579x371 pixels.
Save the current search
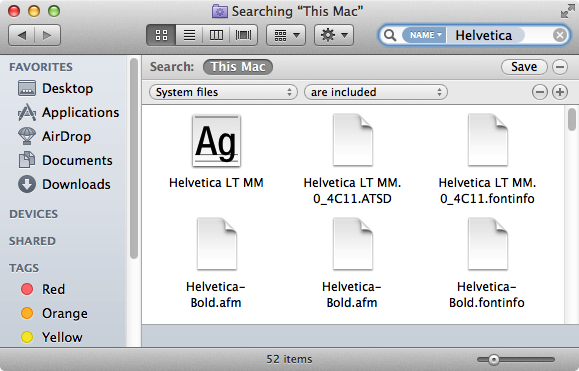524,67
